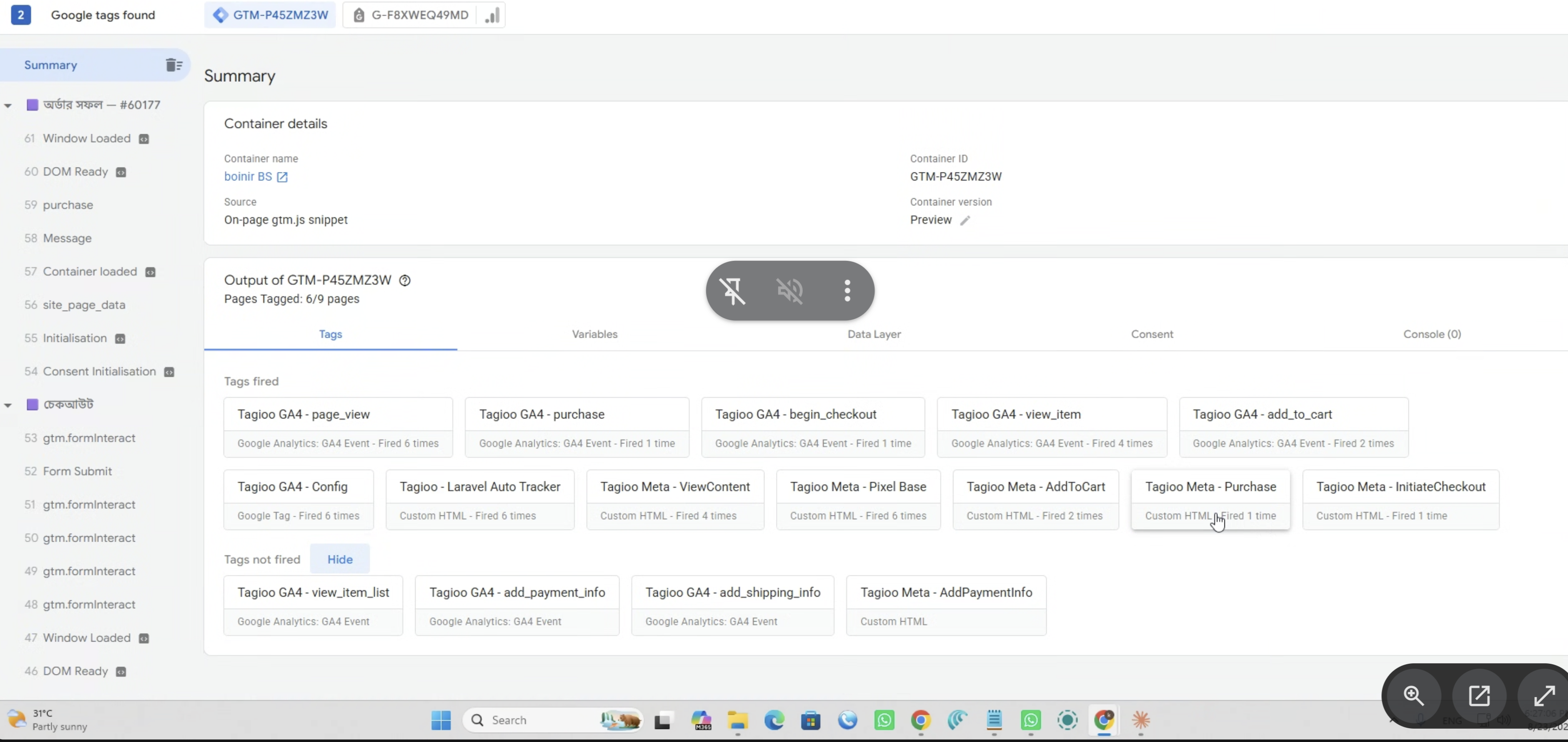This screenshot has height=742, width=1568.
Task: Select event 61 Window Loaded
Action: [86, 138]
